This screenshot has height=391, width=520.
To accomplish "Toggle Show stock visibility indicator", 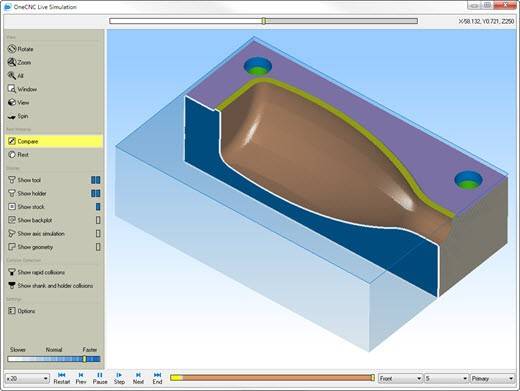I will tap(98, 207).
